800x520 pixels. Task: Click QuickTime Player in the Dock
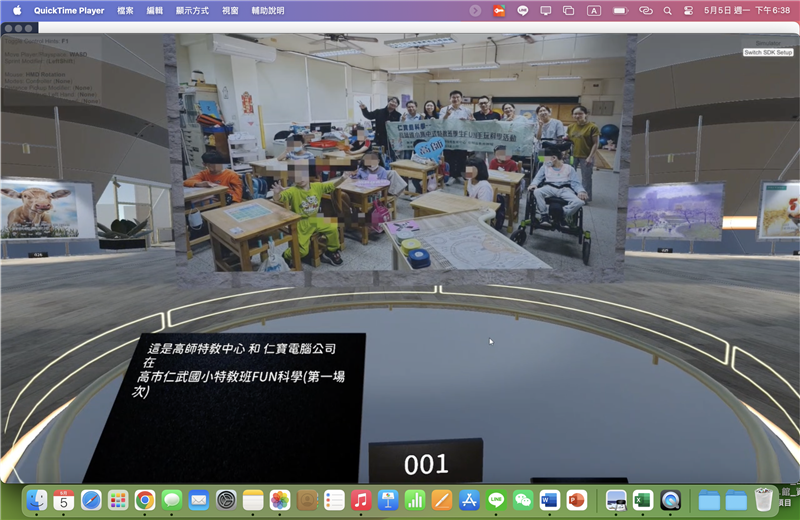(670, 500)
